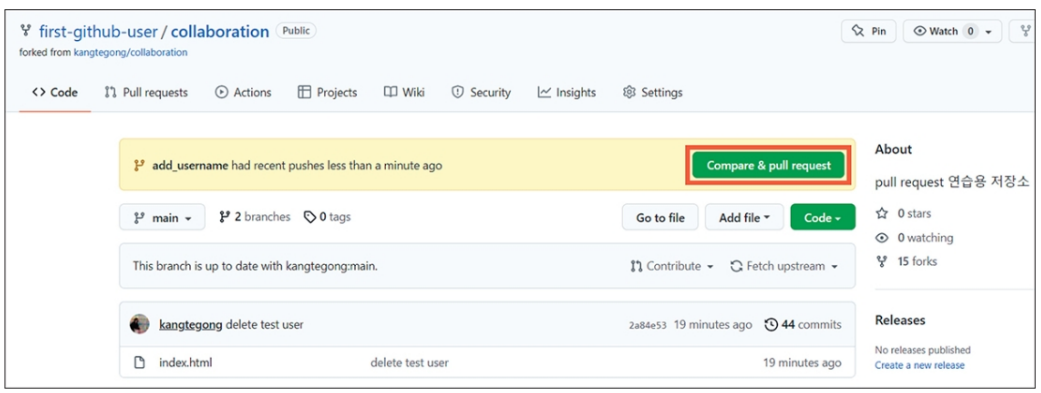Click the fork icon next to 15 forks
The width and height of the screenshot is (1041, 393).
882,262
